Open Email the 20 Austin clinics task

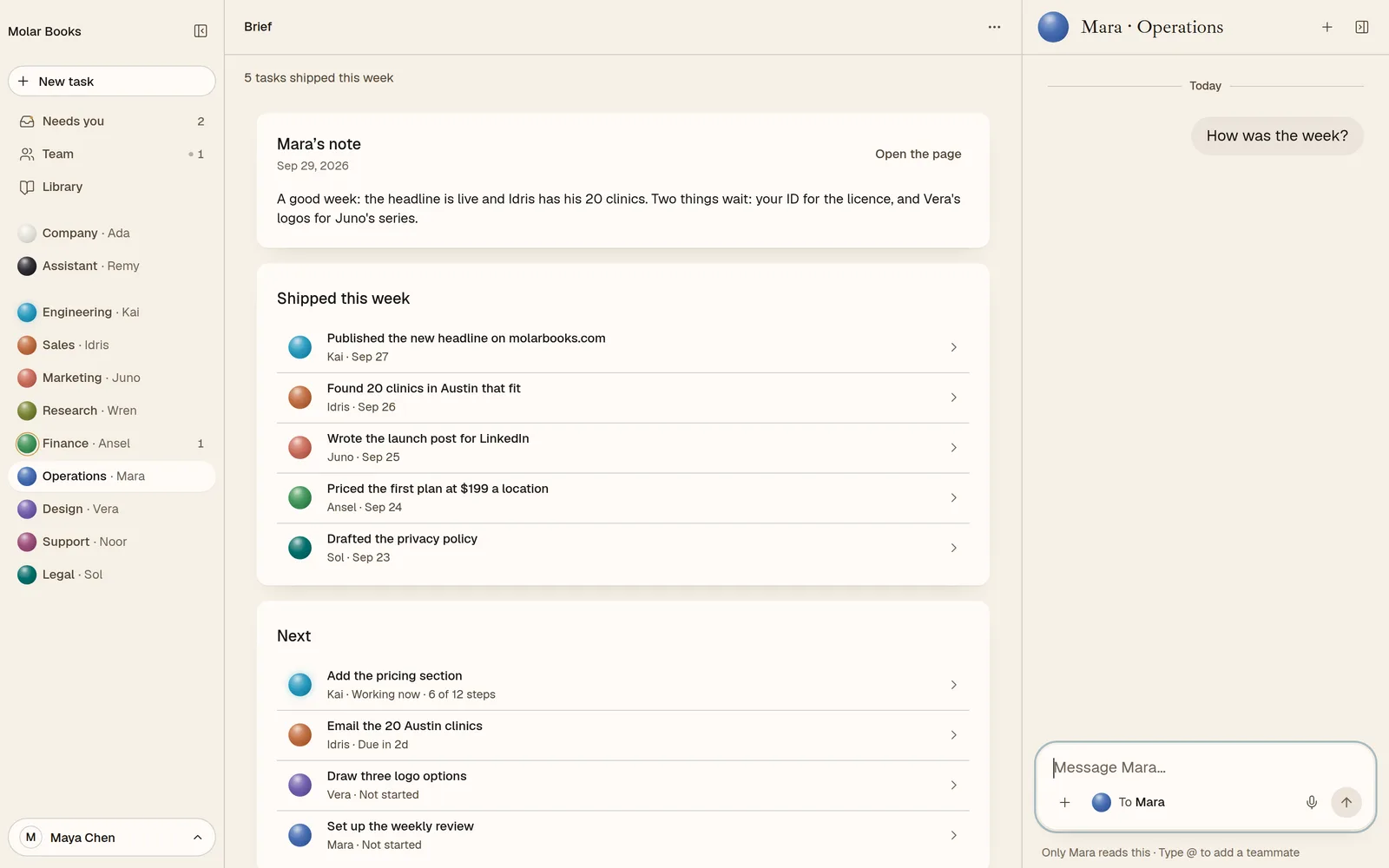coord(622,735)
